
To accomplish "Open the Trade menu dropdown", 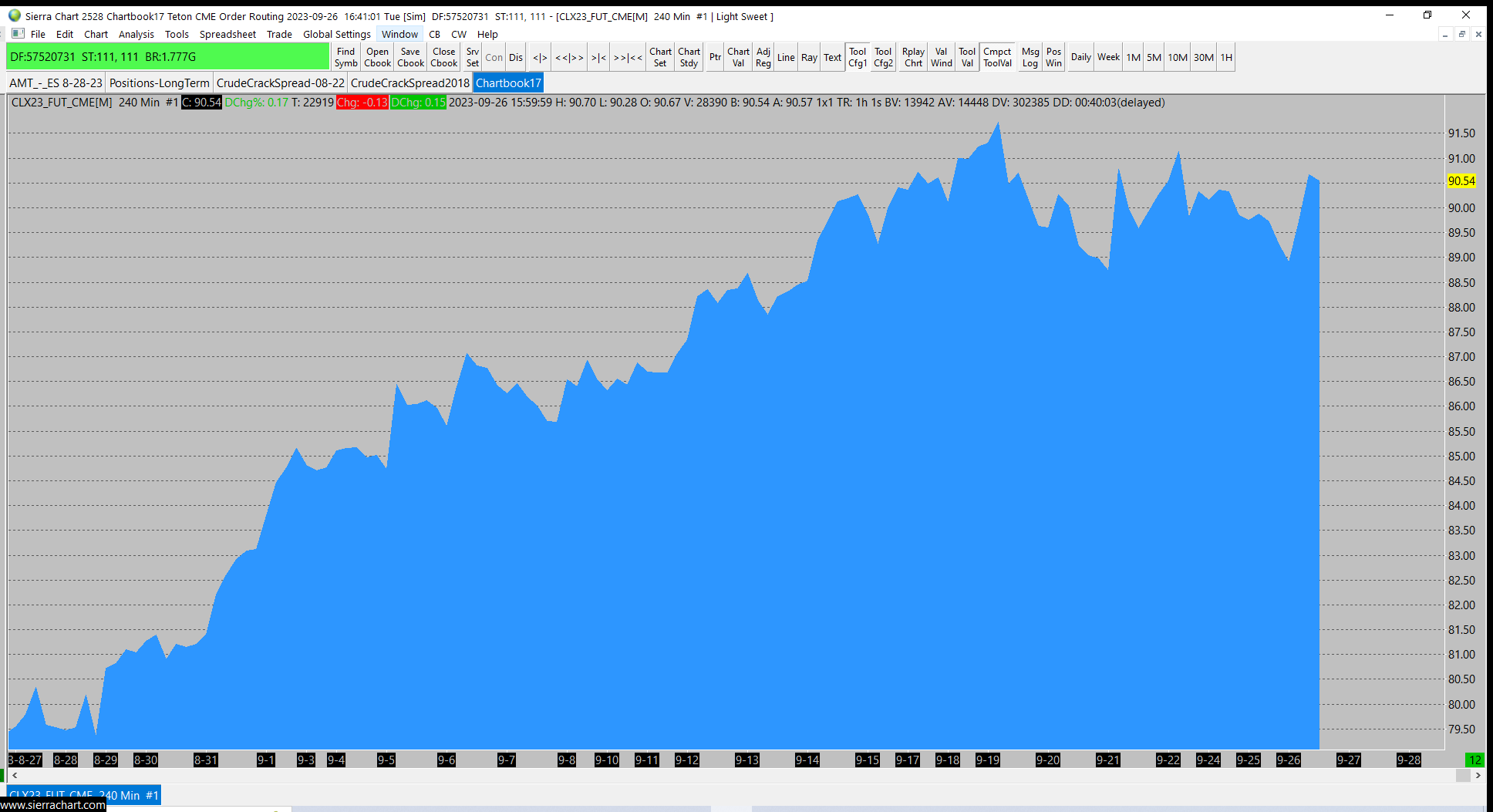I will [279, 34].
